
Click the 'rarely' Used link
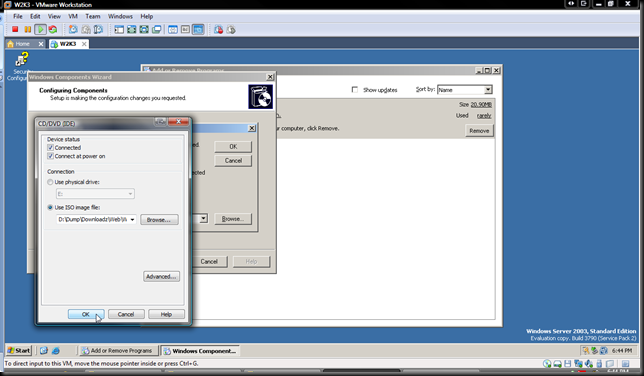(x=484, y=115)
